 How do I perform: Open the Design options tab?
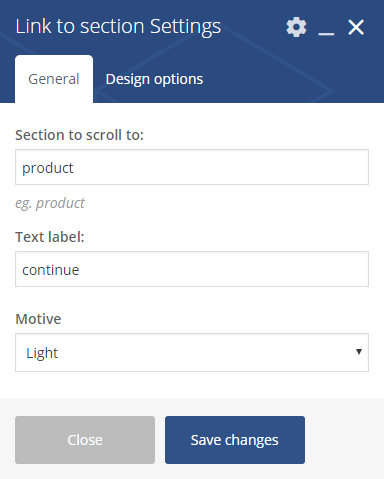pyautogui.click(x=154, y=79)
